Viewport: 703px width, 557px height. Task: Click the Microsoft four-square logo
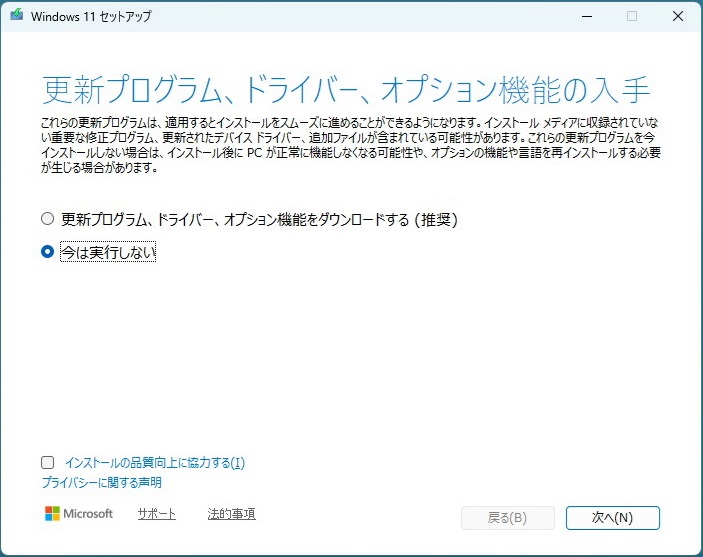[52, 514]
